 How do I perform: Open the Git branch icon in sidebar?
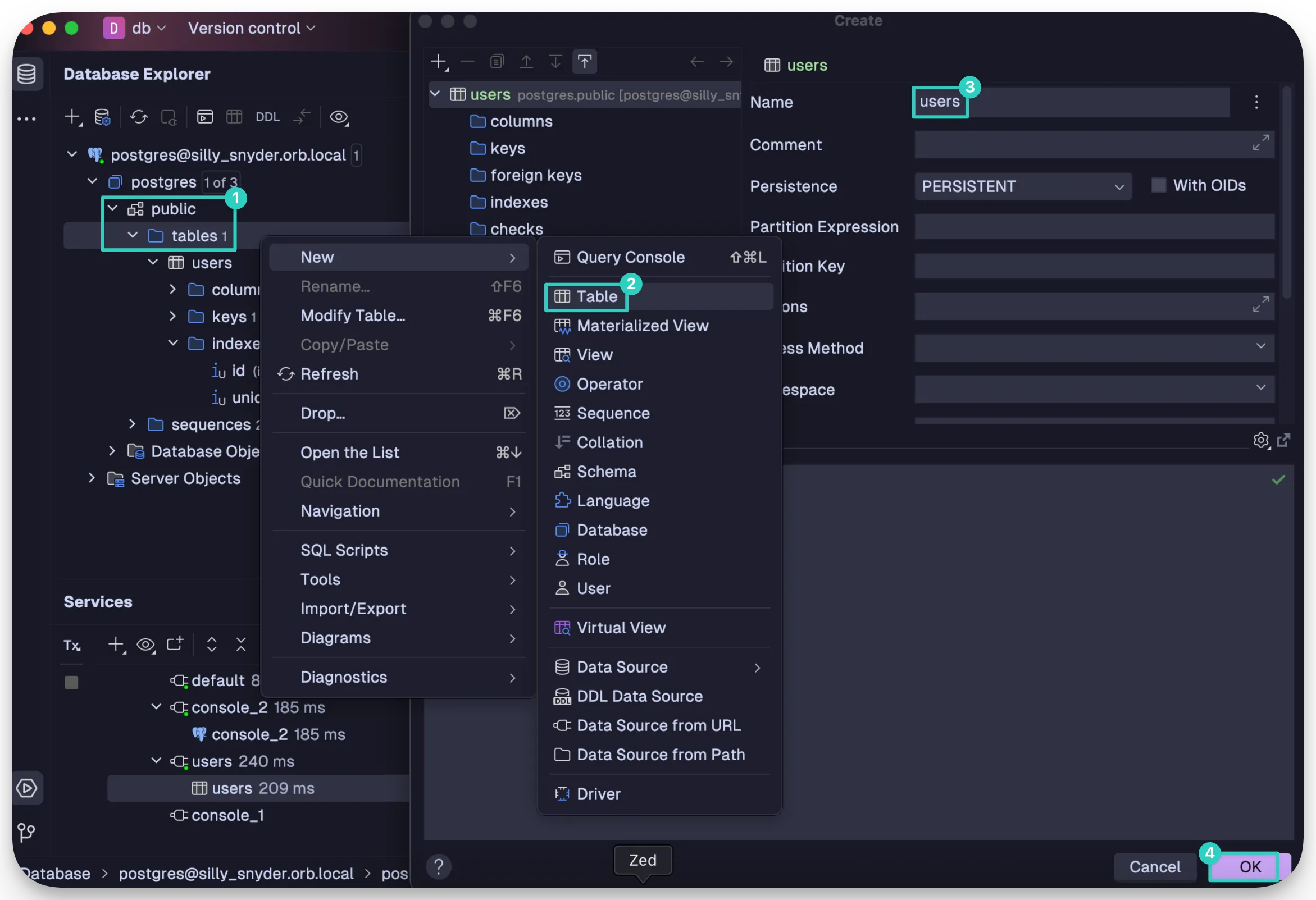point(26,832)
